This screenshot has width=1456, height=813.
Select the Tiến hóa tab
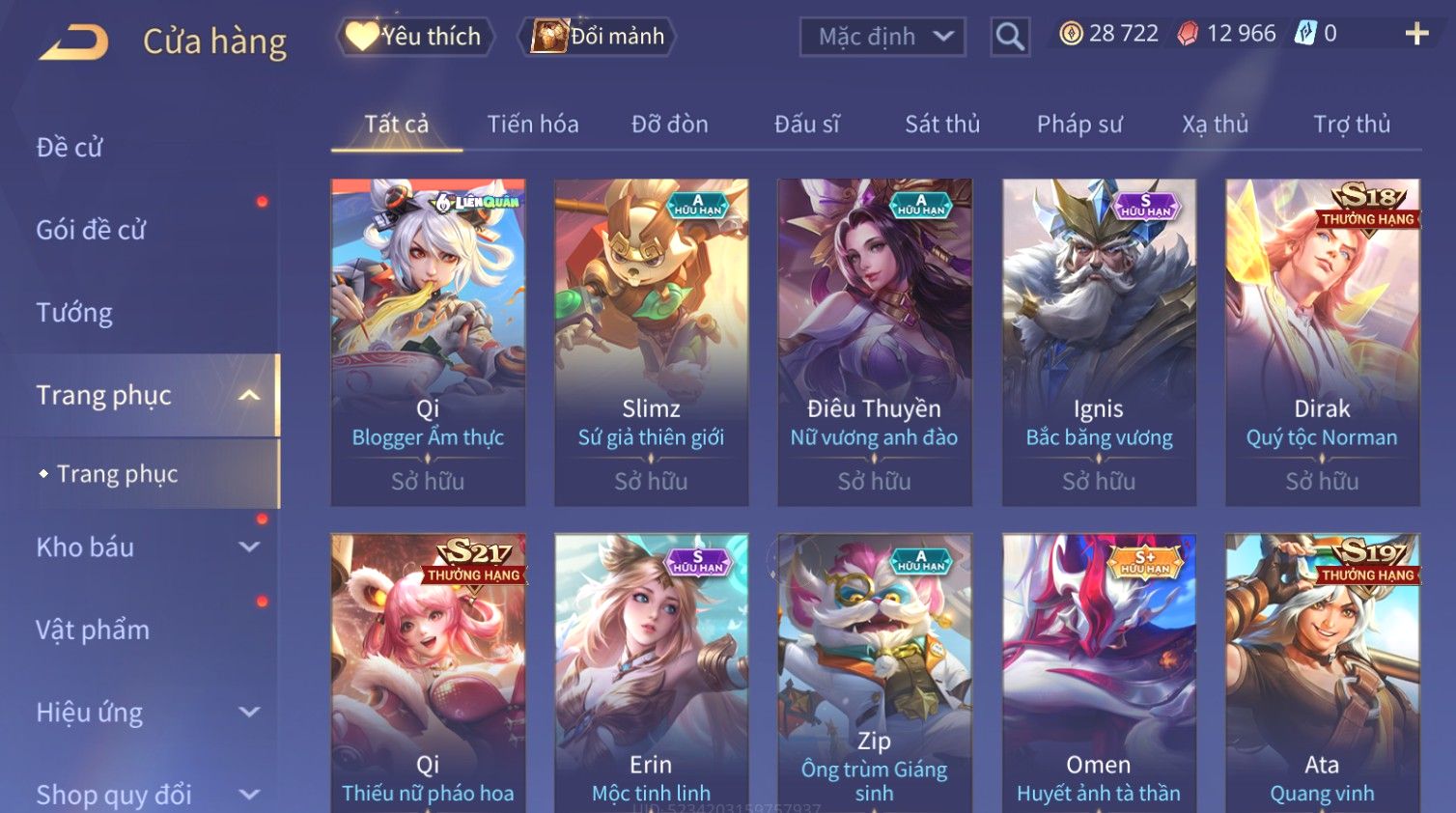pyautogui.click(x=533, y=124)
